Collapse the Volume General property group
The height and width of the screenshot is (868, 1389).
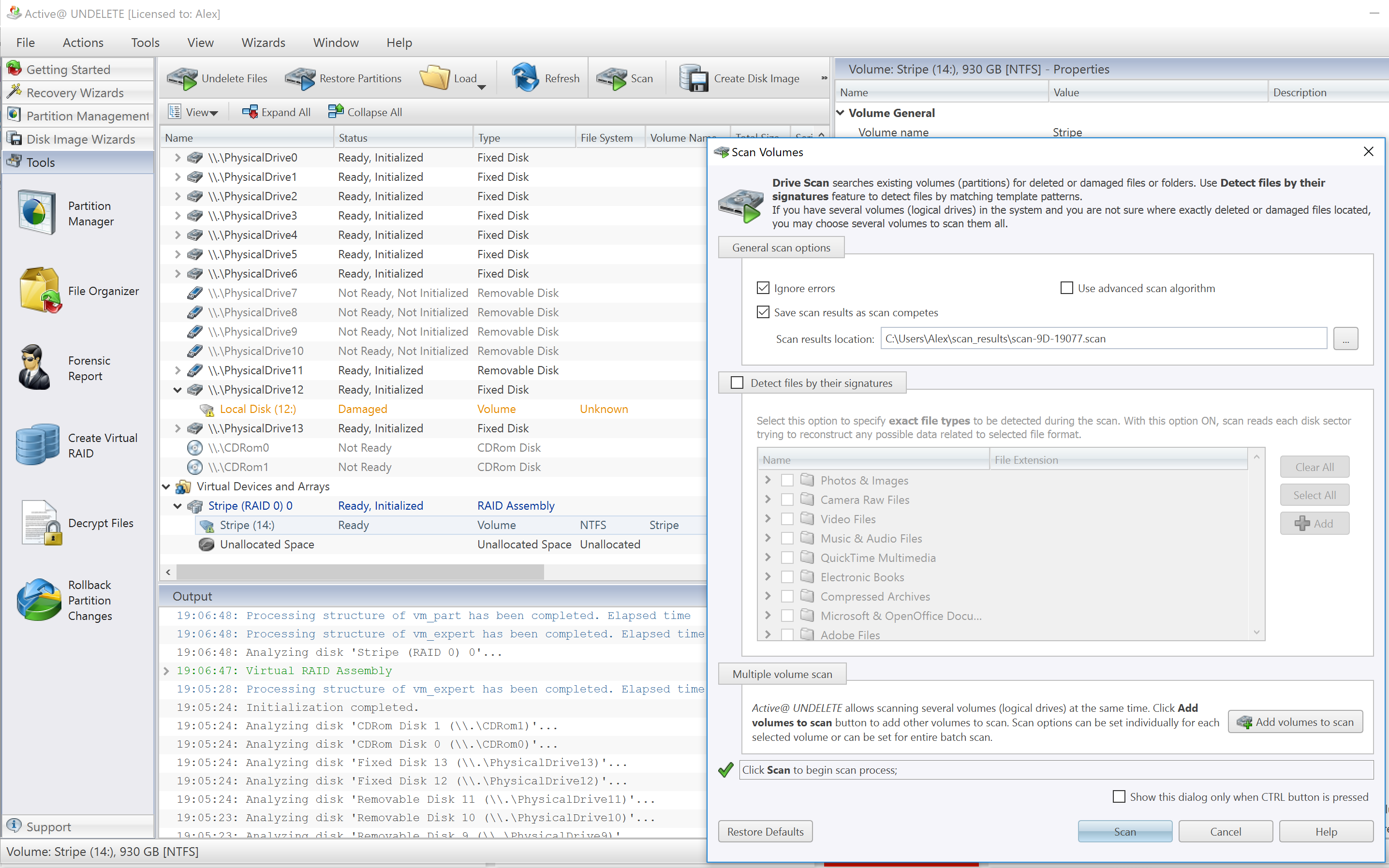pyautogui.click(x=840, y=113)
